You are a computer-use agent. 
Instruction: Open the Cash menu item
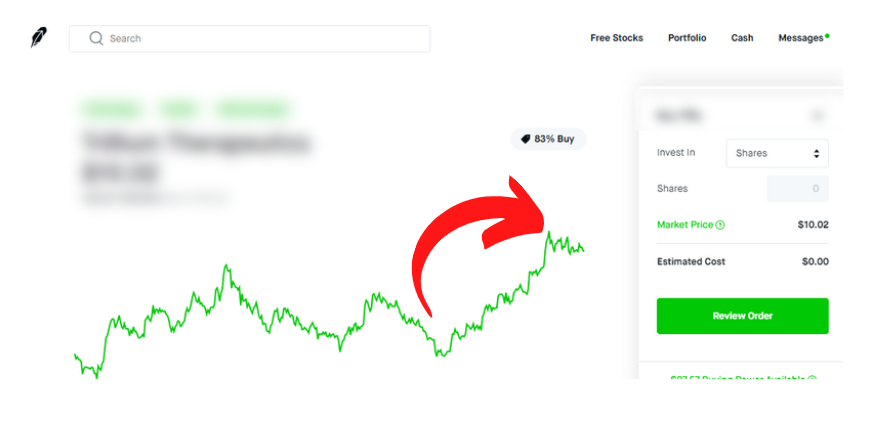point(742,38)
